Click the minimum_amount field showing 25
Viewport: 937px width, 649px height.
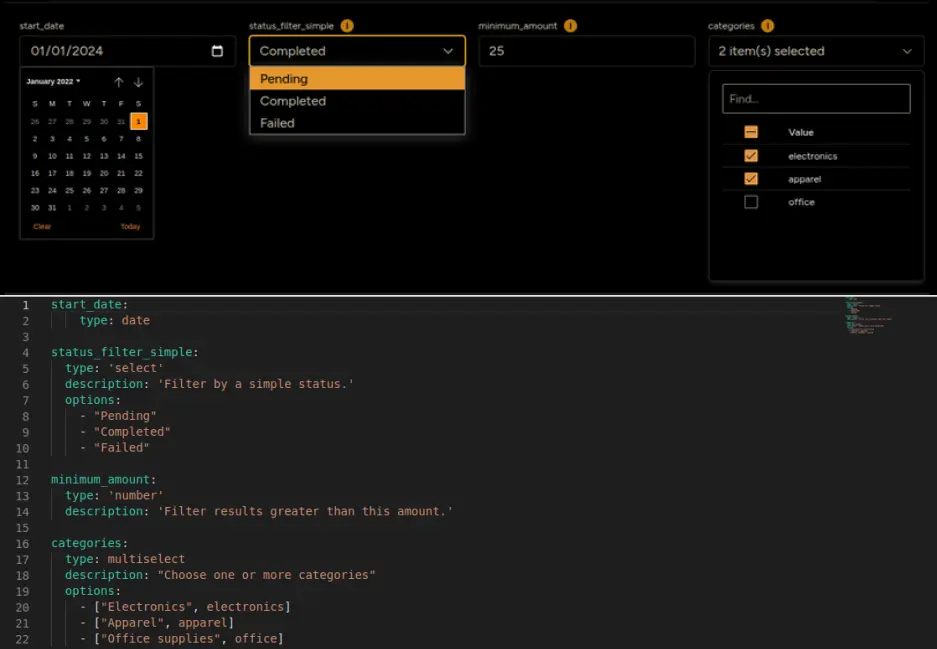[586, 51]
